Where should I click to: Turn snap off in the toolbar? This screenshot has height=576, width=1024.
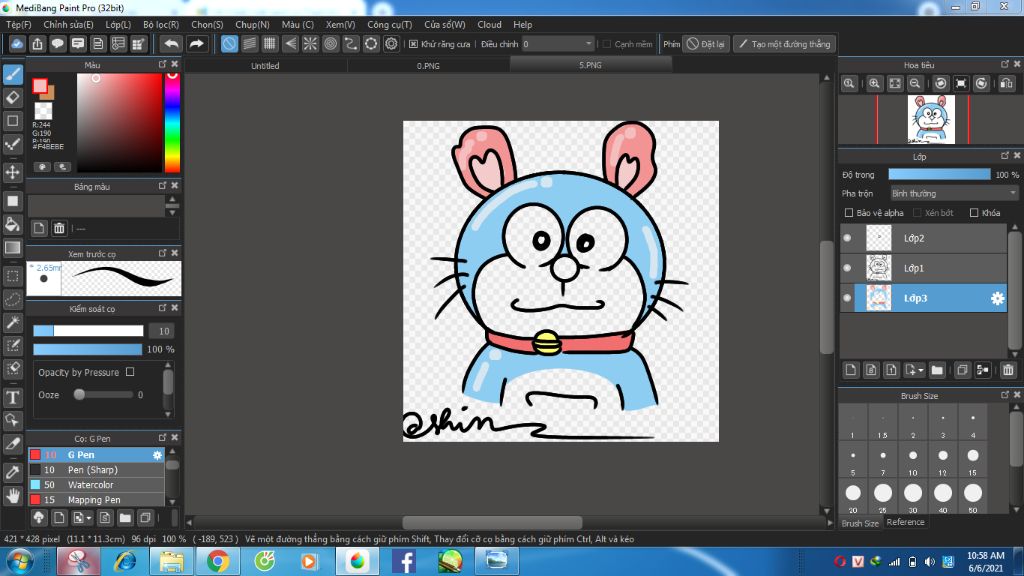point(229,44)
